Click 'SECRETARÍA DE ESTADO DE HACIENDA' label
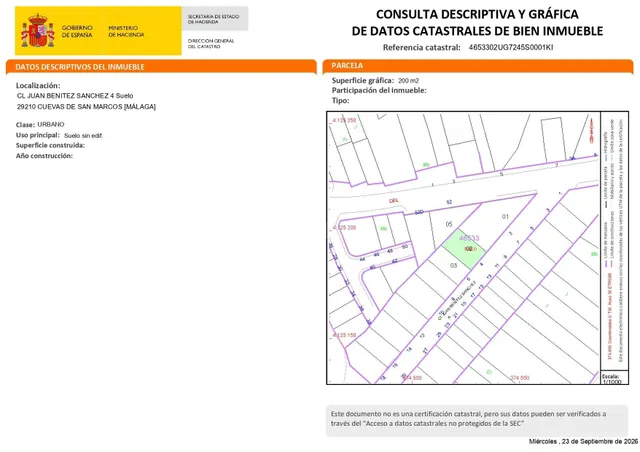The width and height of the screenshot is (640, 452). click(213, 19)
